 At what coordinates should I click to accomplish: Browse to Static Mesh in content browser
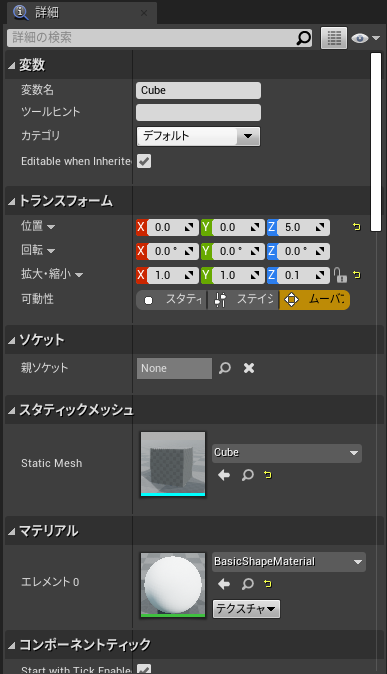[x=248, y=475]
